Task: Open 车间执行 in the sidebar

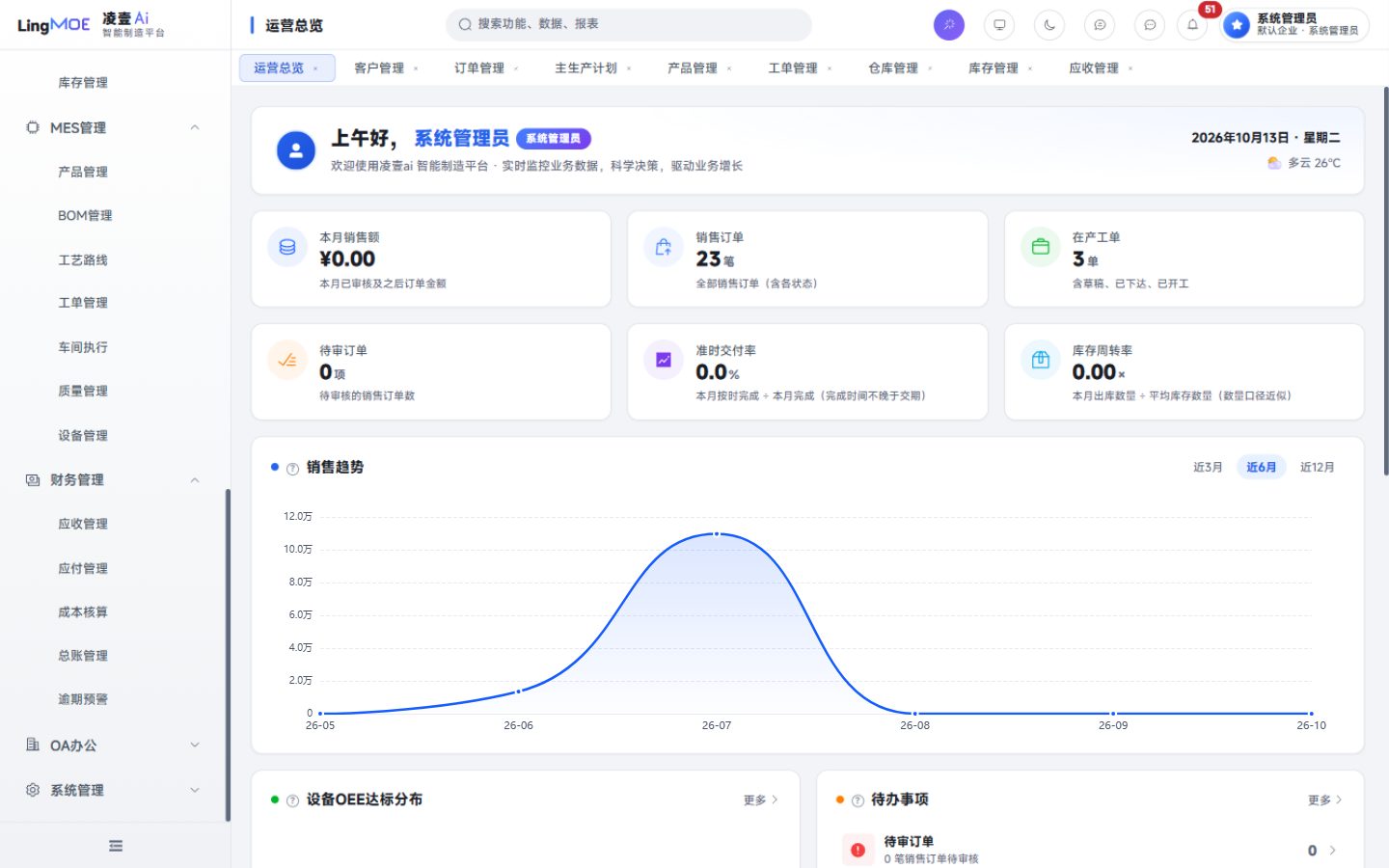Action: (83, 347)
